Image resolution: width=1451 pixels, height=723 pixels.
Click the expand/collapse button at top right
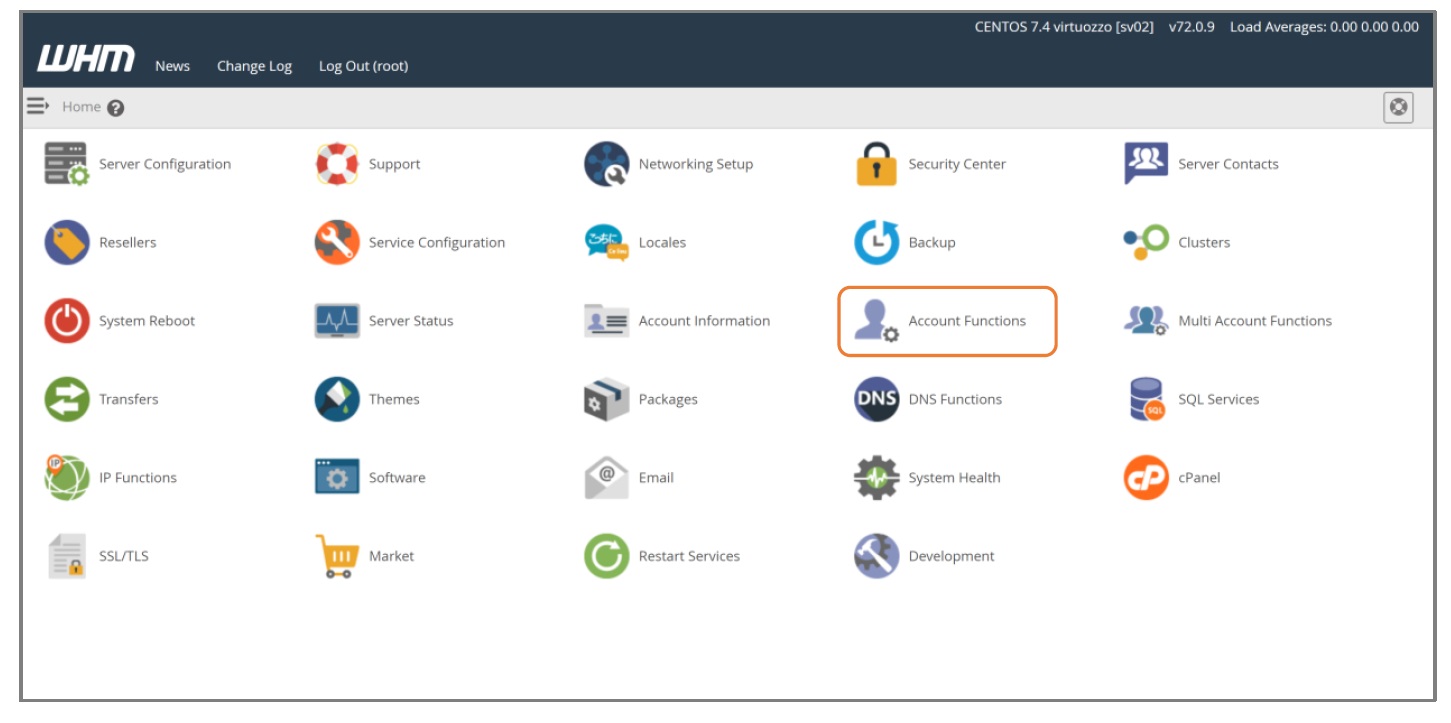pyautogui.click(x=1398, y=107)
